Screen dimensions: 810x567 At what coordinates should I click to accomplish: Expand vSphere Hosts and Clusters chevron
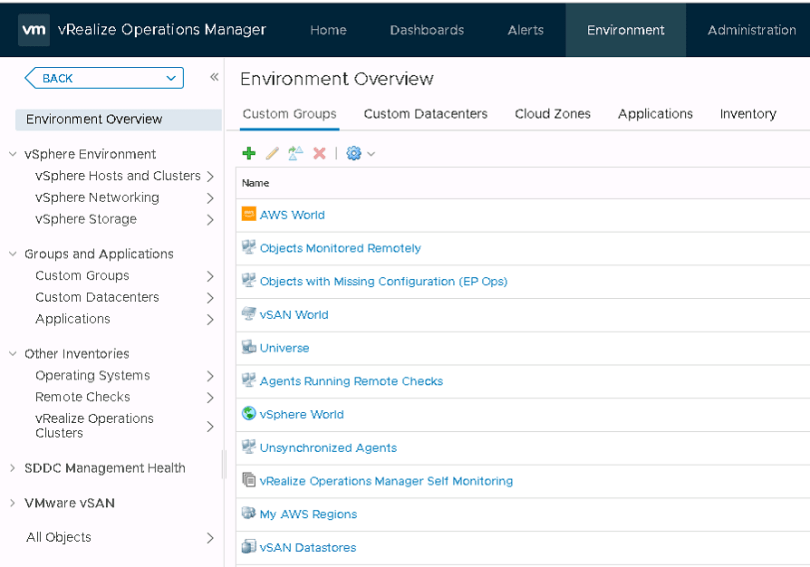click(210, 177)
